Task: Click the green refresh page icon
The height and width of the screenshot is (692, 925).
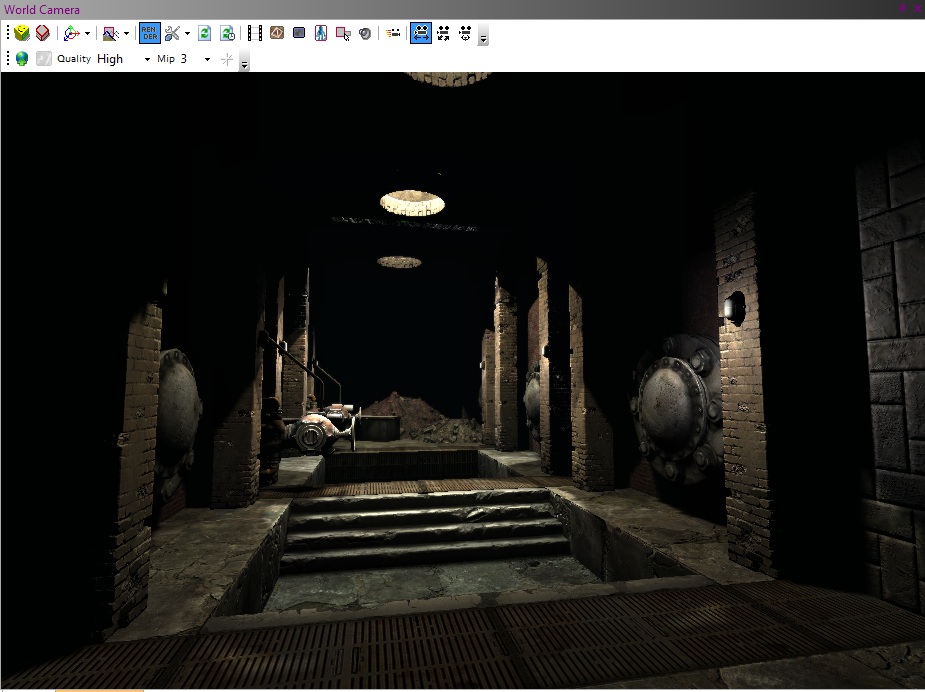Action: [205, 33]
